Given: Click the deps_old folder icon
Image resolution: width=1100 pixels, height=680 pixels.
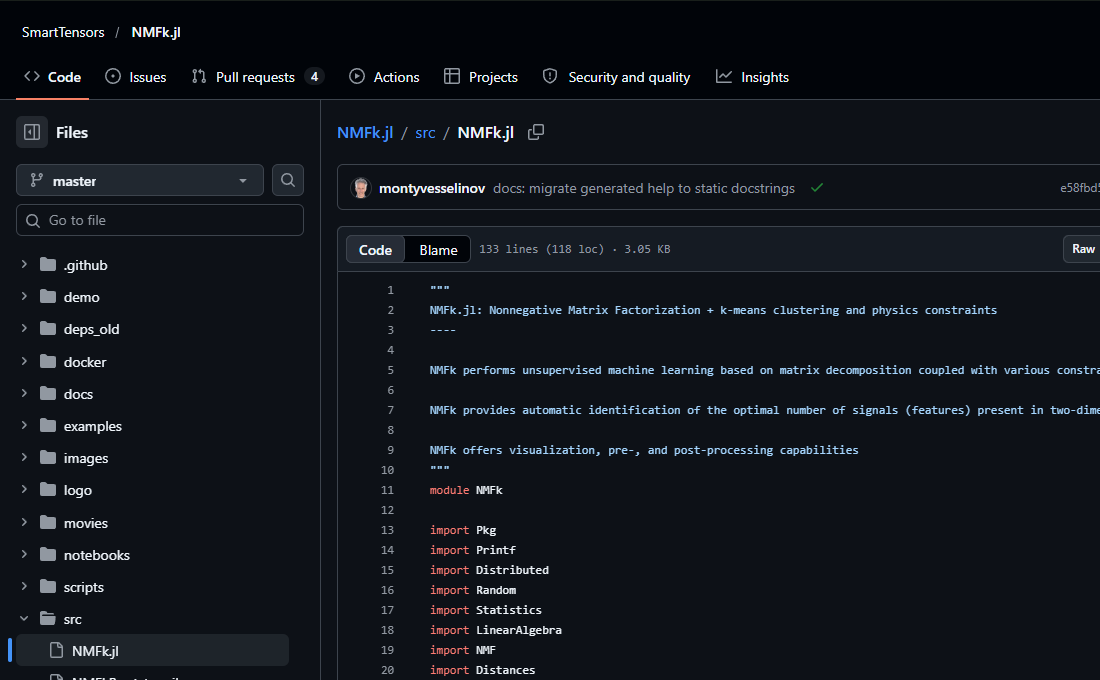Looking at the screenshot, I should [x=48, y=328].
